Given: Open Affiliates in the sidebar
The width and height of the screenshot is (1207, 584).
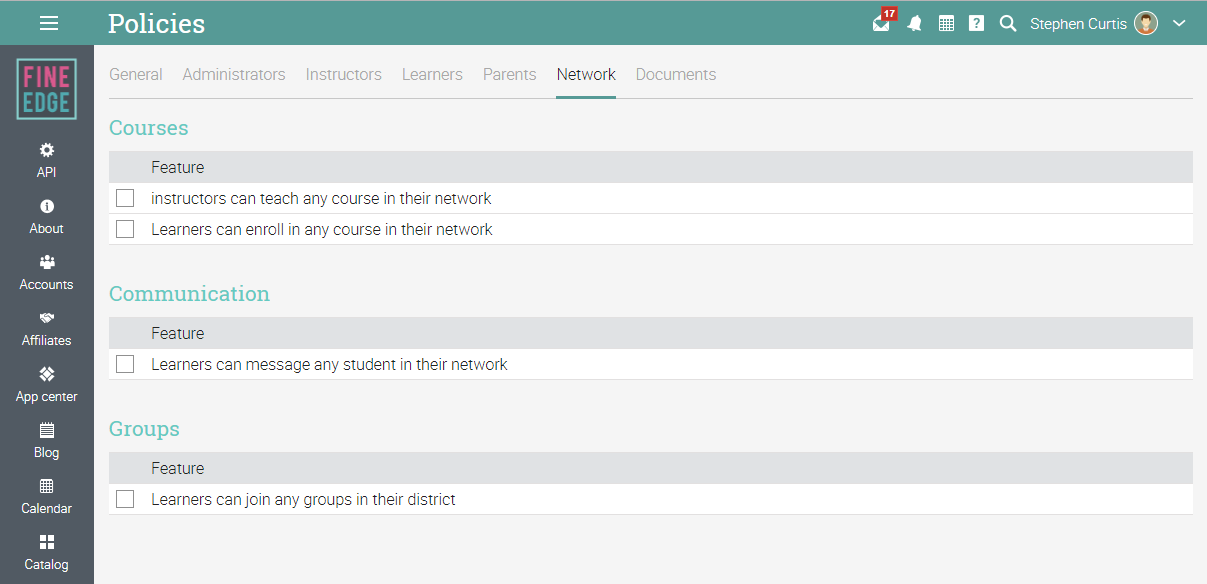Looking at the screenshot, I should pos(47,328).
